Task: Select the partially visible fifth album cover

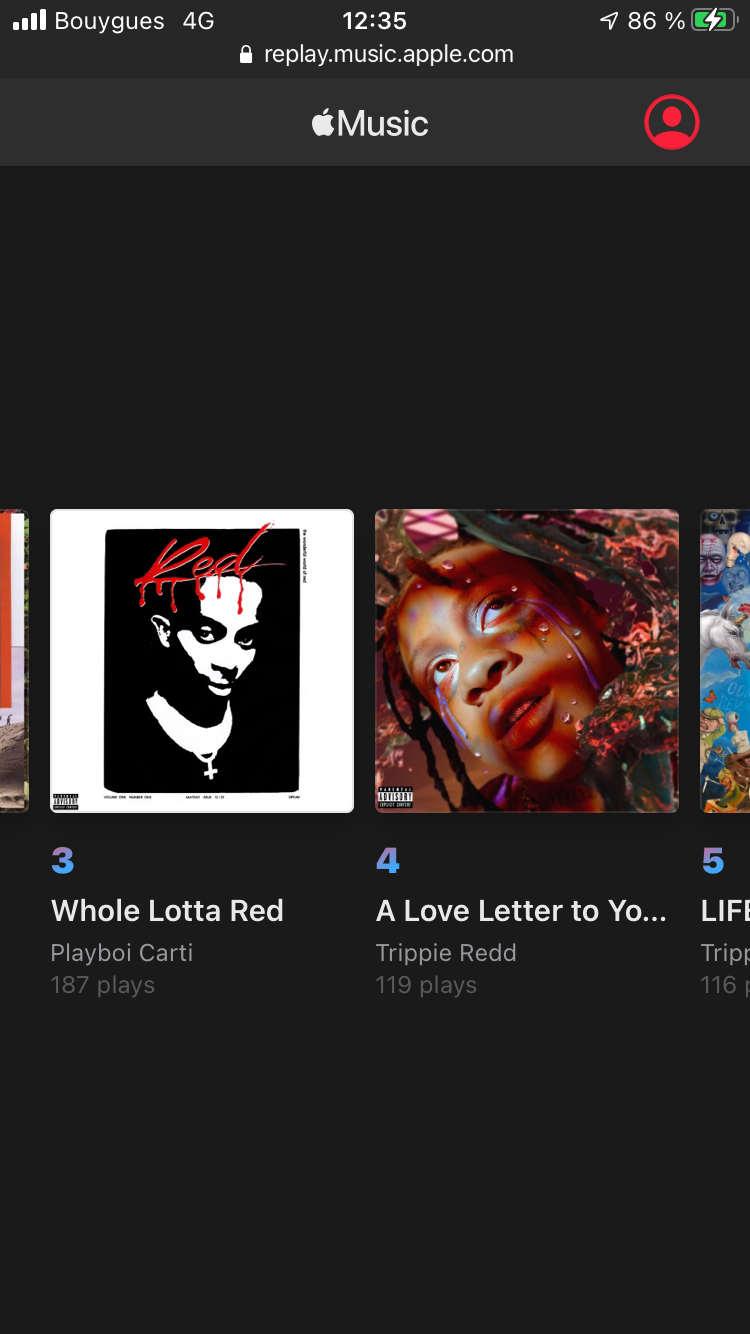Action: tap(725, 661)
